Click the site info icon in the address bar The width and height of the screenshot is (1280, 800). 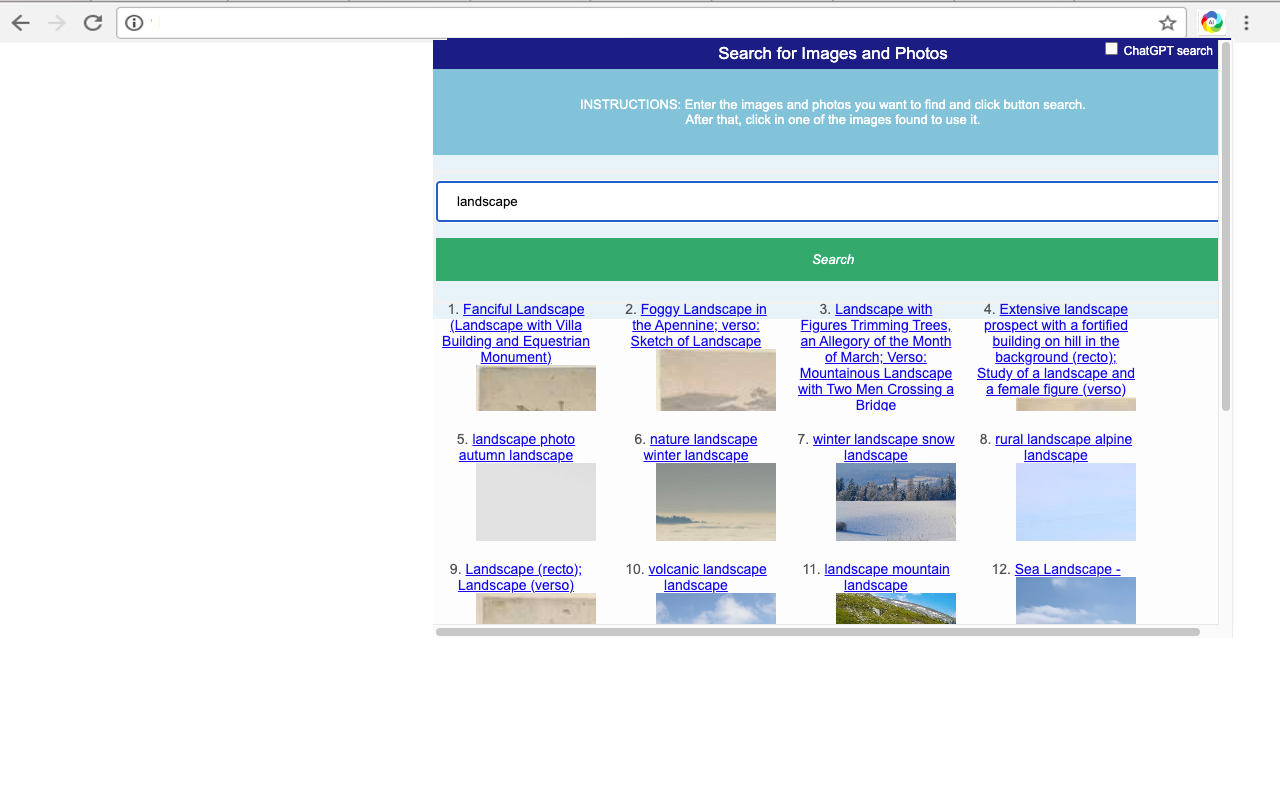(x=134, y=23)
